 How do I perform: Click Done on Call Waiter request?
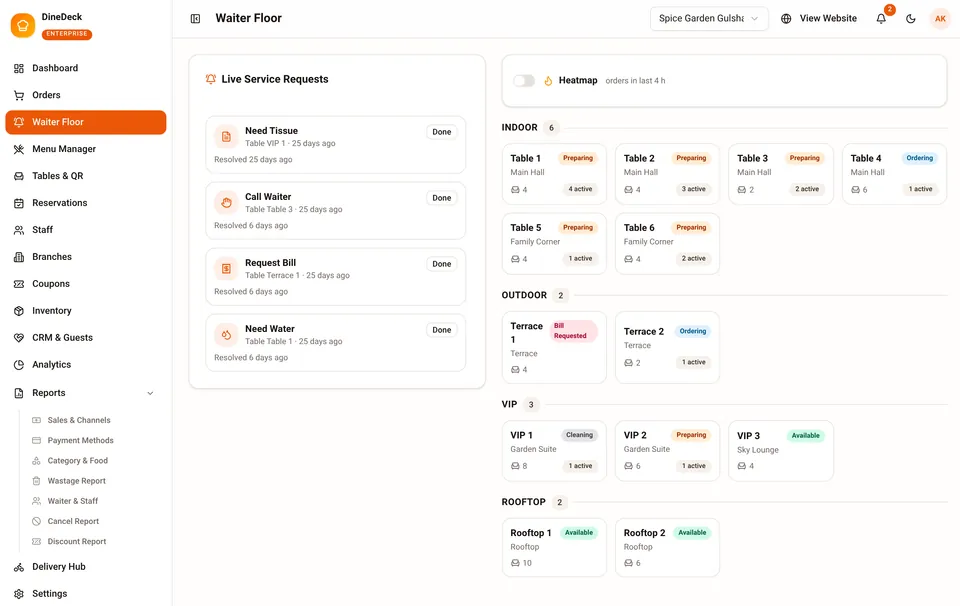tap(441, 198)
